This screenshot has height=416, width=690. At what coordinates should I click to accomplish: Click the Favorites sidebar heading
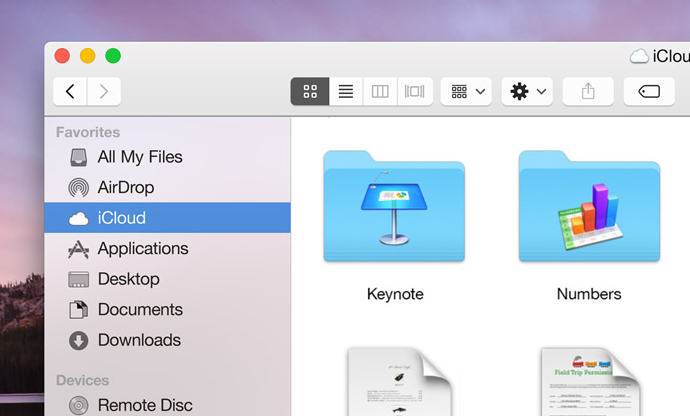click(88, 132)
